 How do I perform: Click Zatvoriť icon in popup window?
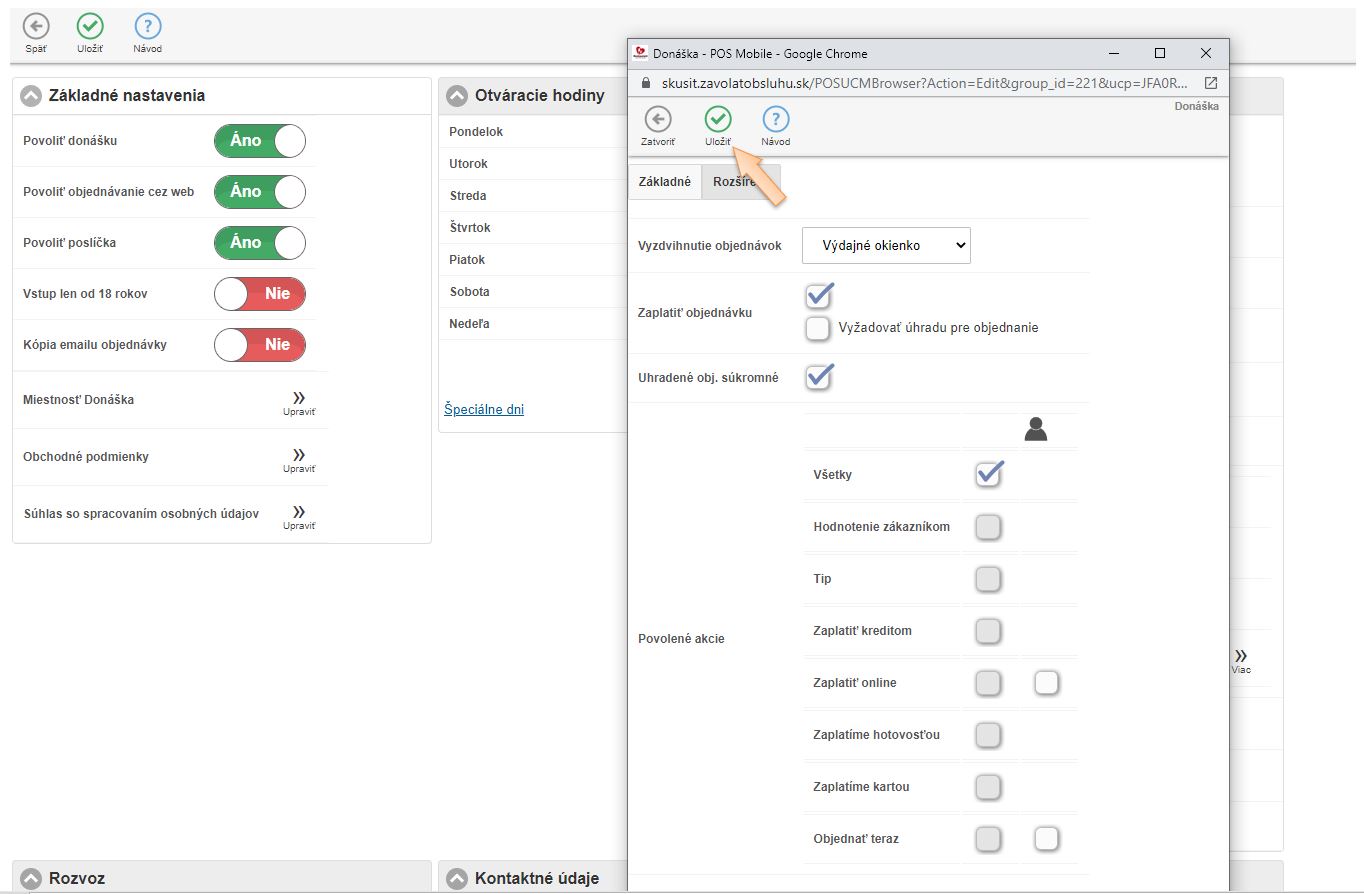coord(657,120)
